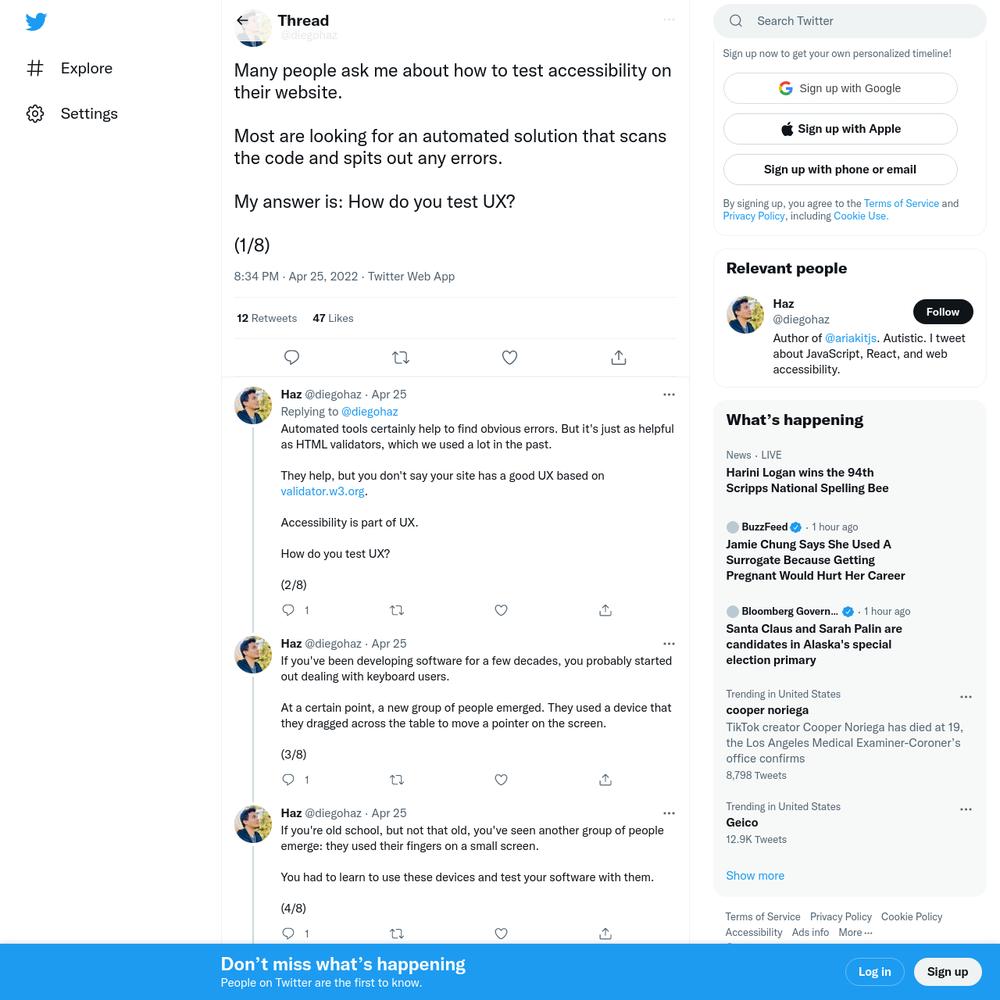Retweet the (3/8) reply tweet

tap(397, 779)
